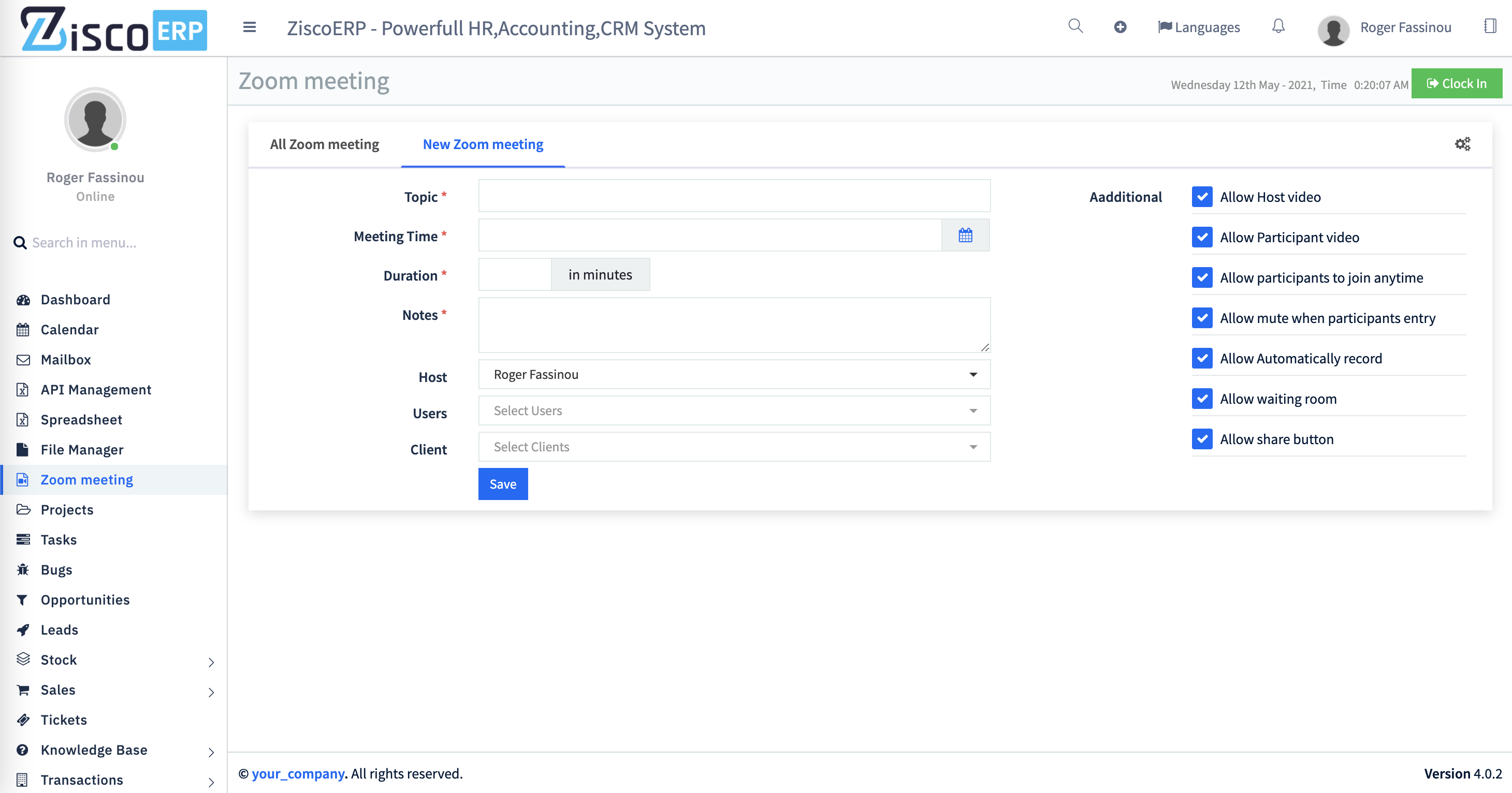Disable Allow waiting room

pos(1202,399)
